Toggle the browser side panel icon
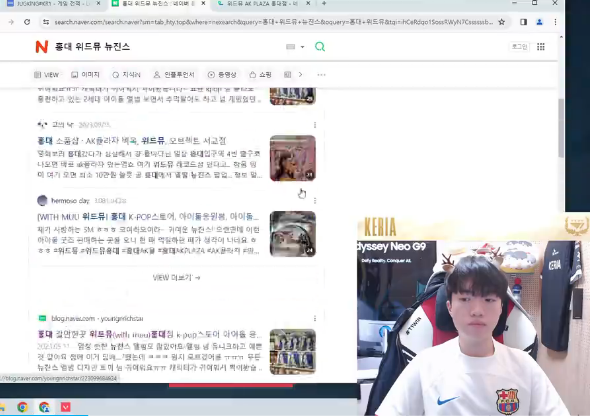 [x=523, y=22]
